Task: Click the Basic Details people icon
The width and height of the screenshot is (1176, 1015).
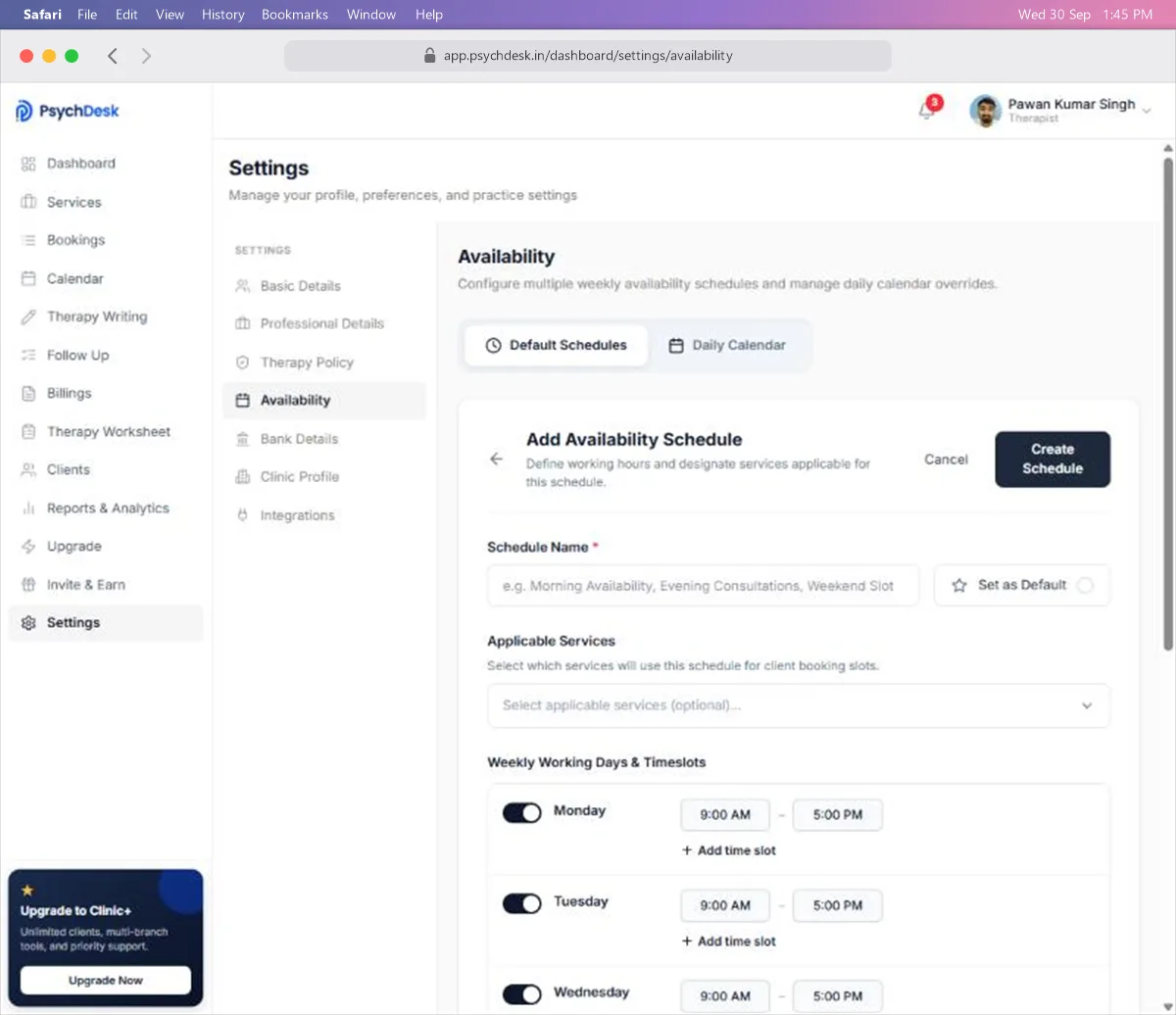Action: [x=243, y=286]
